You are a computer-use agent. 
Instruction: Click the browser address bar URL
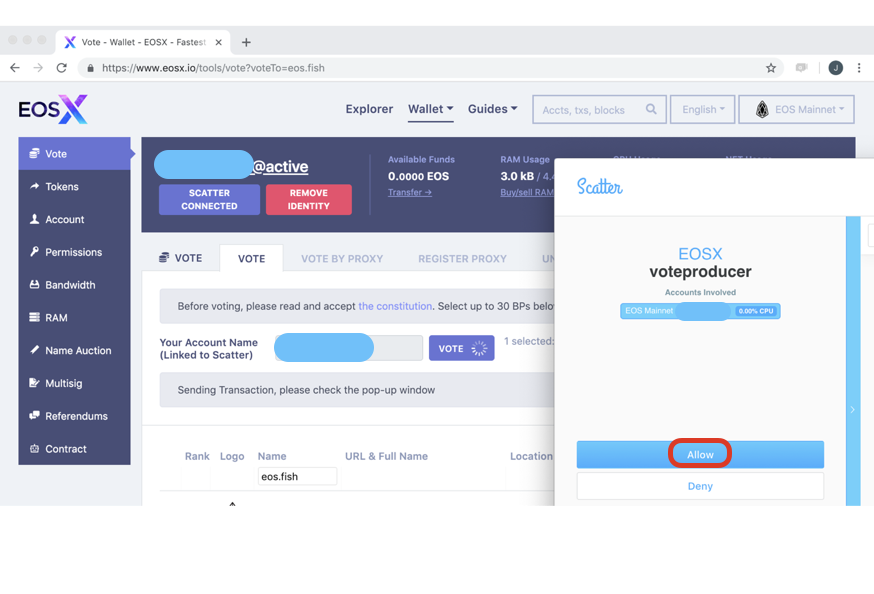[x=213, y=68]
